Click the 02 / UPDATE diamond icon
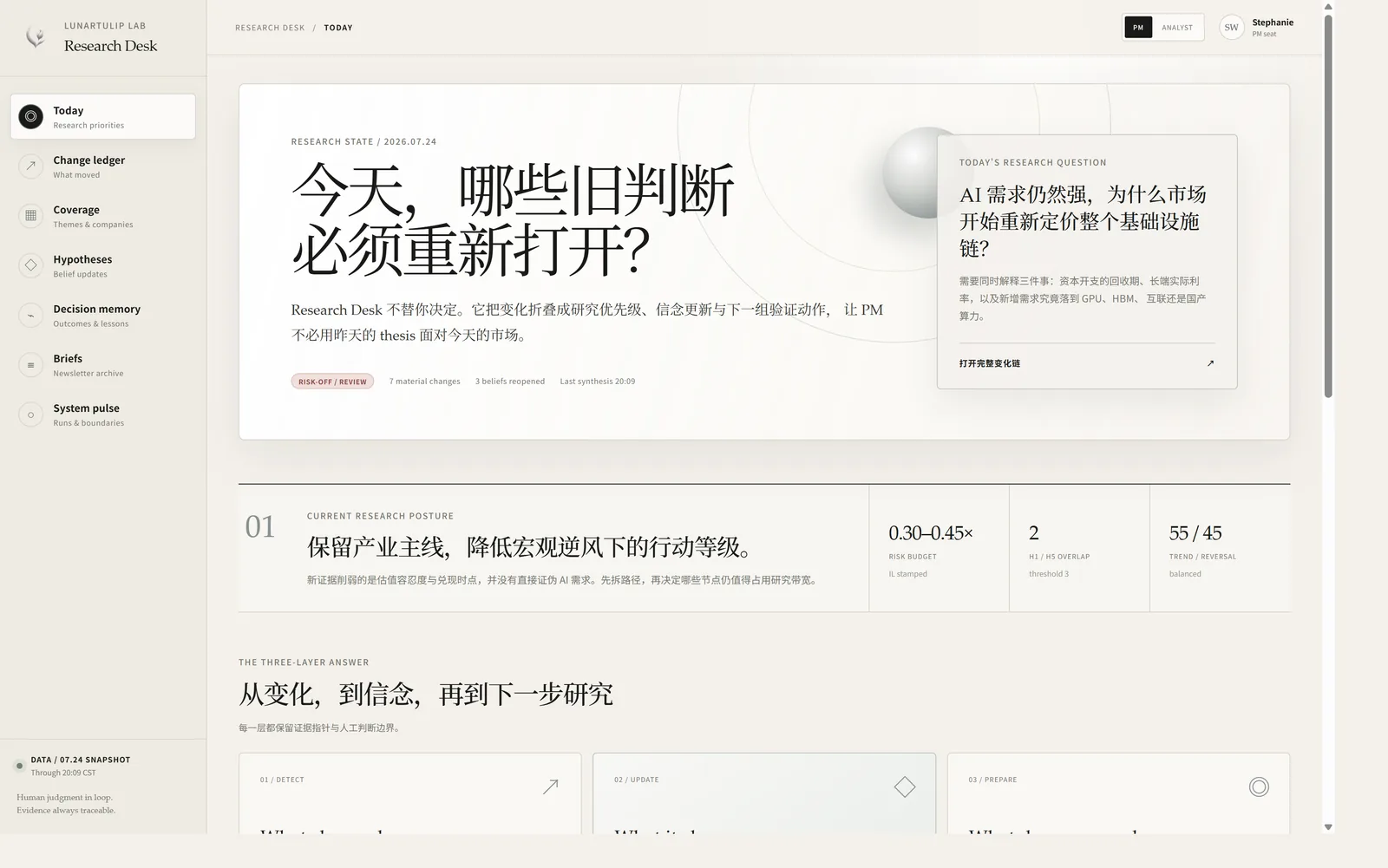The width and height of the screenshot is (1388, 868). click(x=905, y=786)
